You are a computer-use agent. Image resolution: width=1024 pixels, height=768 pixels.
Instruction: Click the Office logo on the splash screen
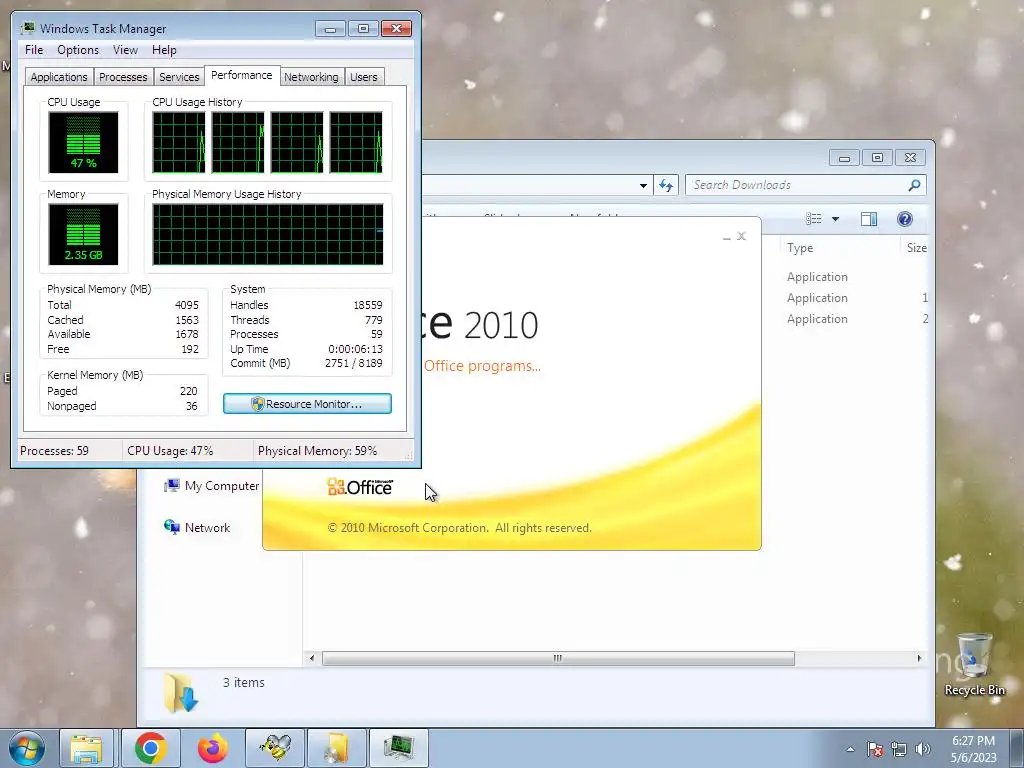tap(360, 487)
